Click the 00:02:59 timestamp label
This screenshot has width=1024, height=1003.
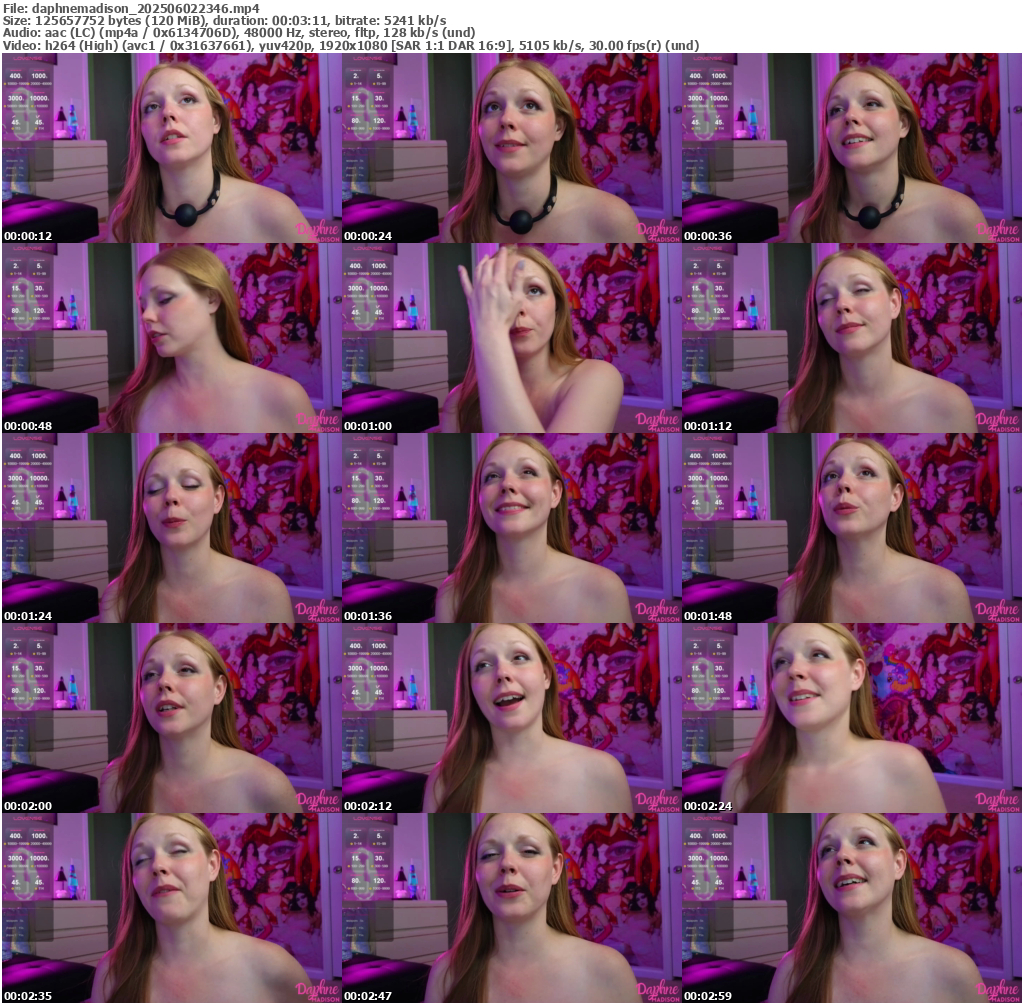(x=708, y=995)
